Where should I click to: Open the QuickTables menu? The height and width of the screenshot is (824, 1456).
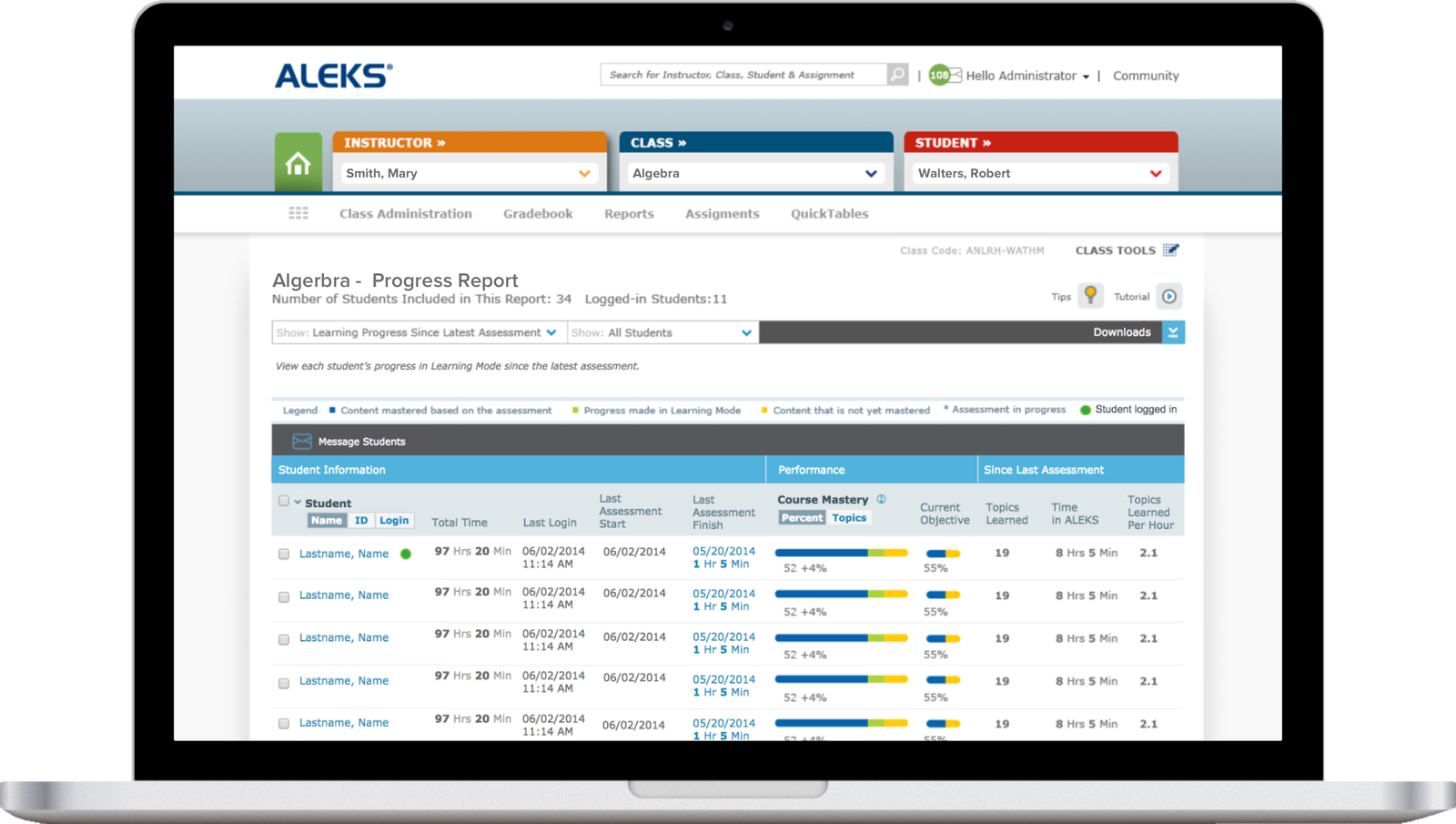[830, 214]
